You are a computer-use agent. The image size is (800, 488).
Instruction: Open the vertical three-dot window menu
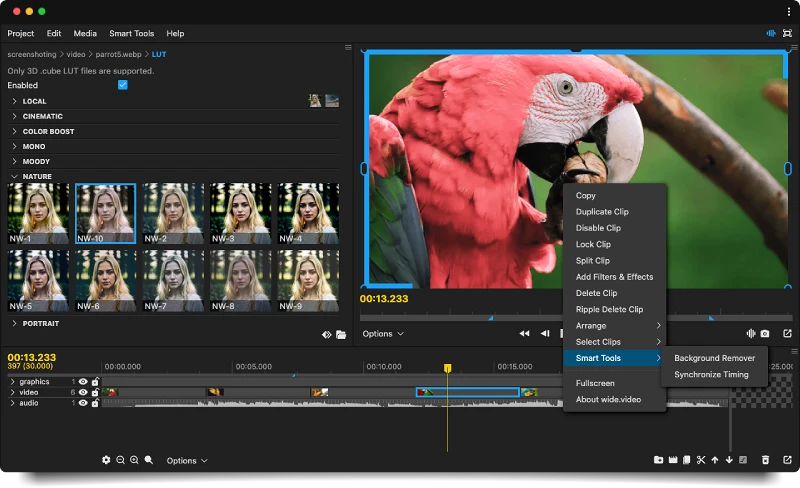click(789, 11)
